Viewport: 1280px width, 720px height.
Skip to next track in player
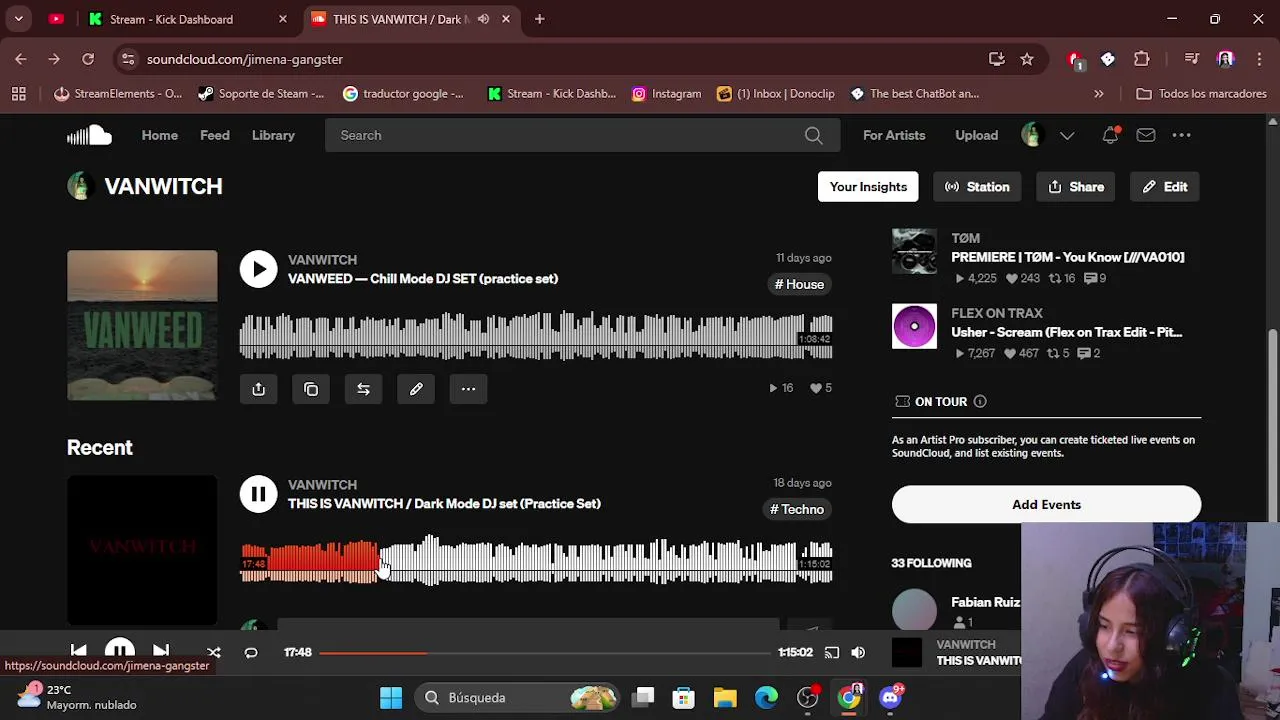[161, 651]
